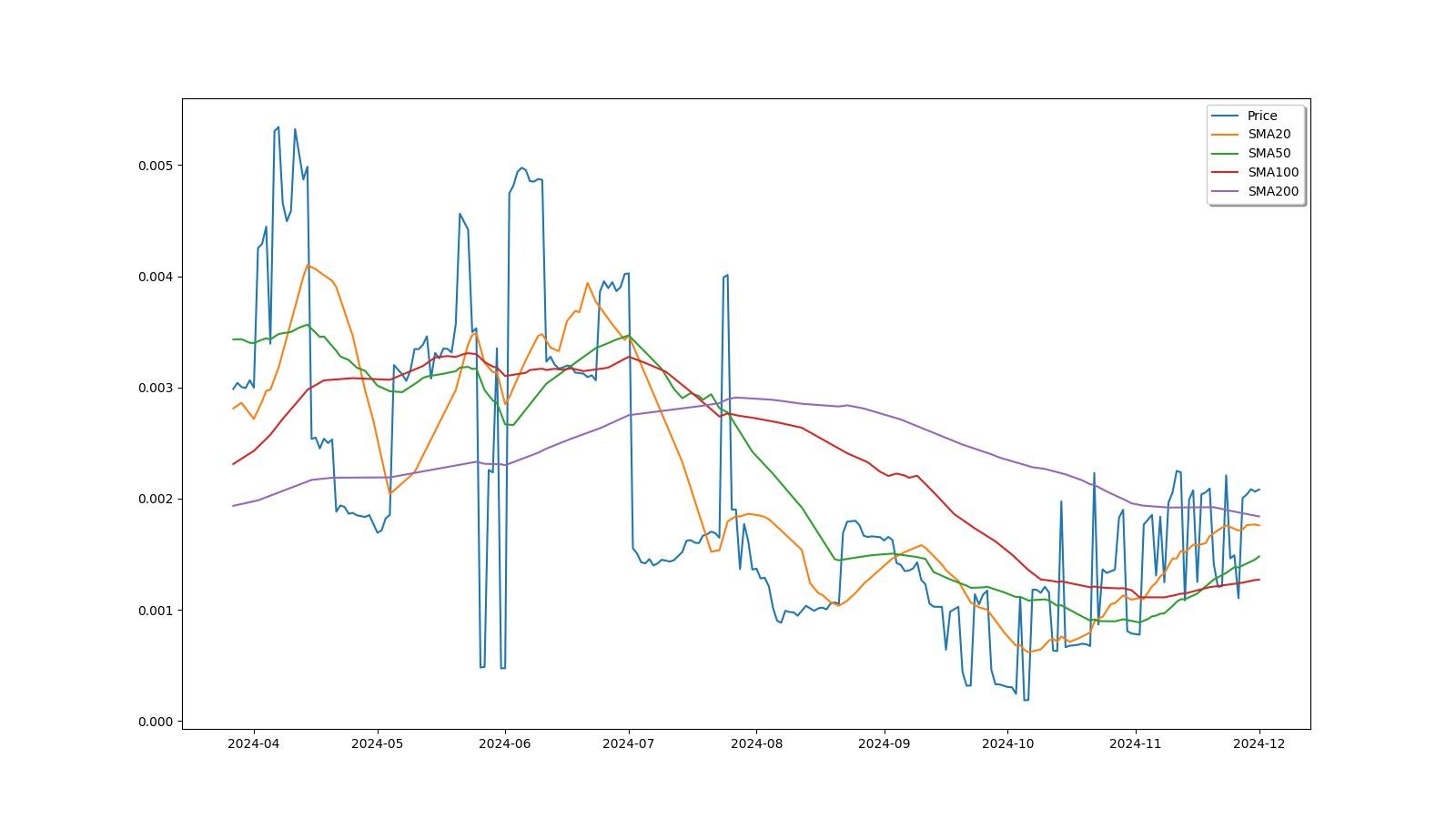Click the 0.001 y-axis label
Image resolution: width=1456 pixels, height=819 pixels.
tap(155, 611)
